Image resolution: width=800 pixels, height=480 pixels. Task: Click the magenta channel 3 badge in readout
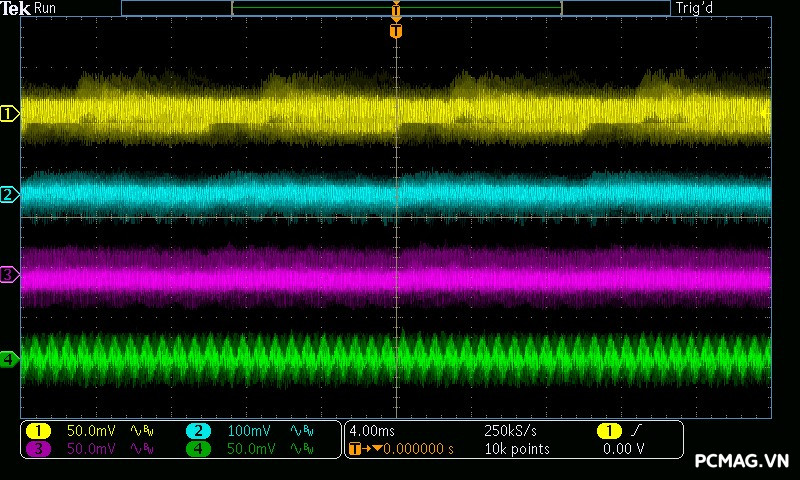tap(38, 449)
